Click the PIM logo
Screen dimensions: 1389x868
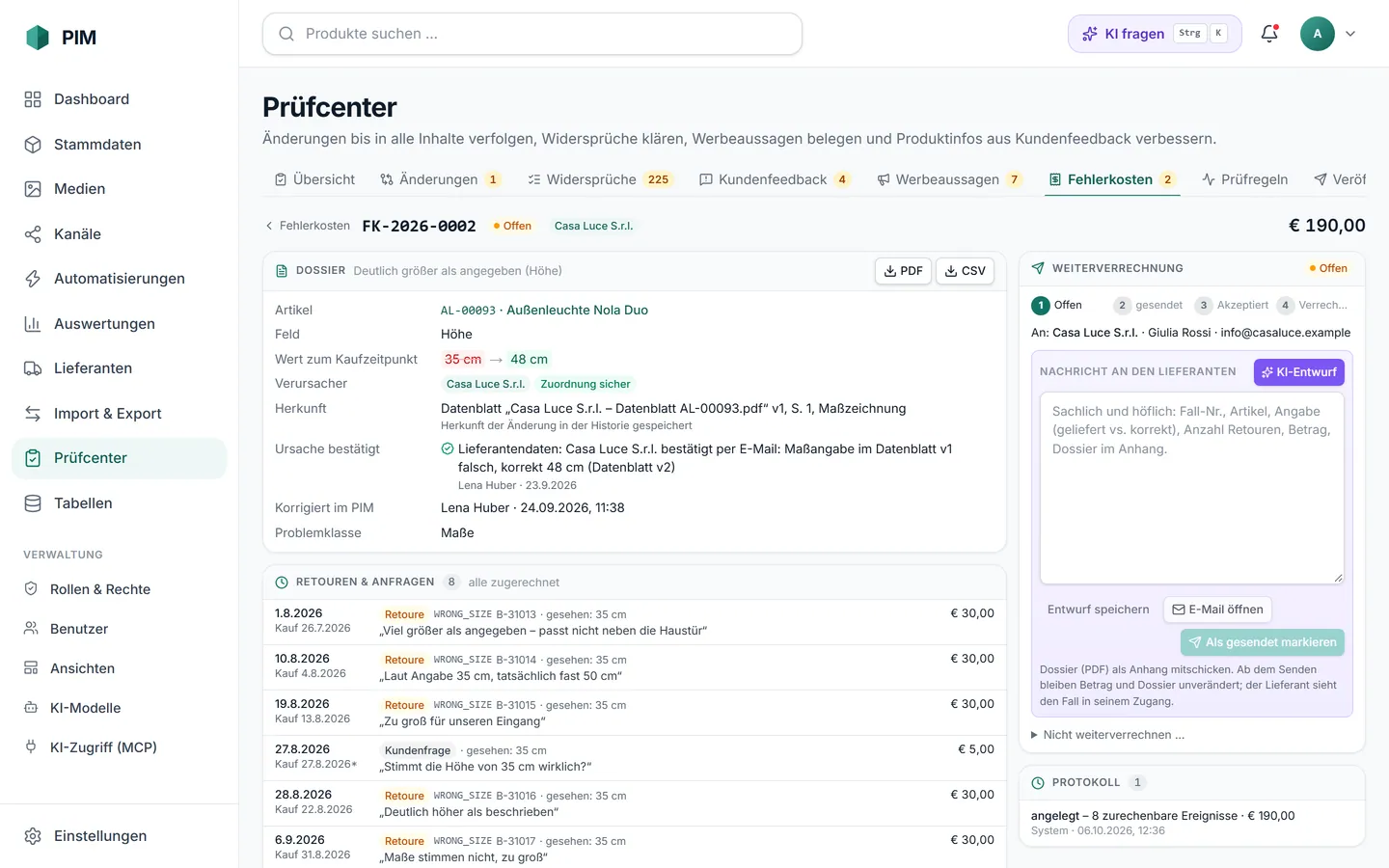click(x=61, y=38)
